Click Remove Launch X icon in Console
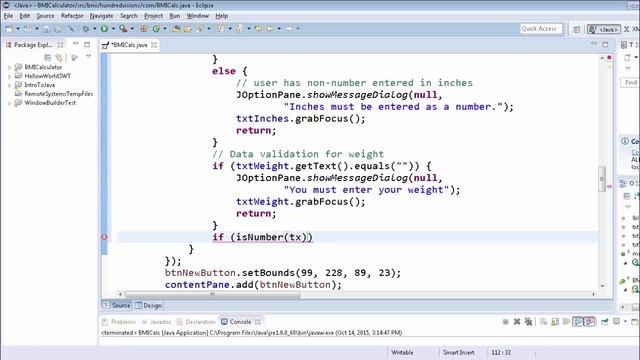The image size is (640, 360). coord(517,322)
